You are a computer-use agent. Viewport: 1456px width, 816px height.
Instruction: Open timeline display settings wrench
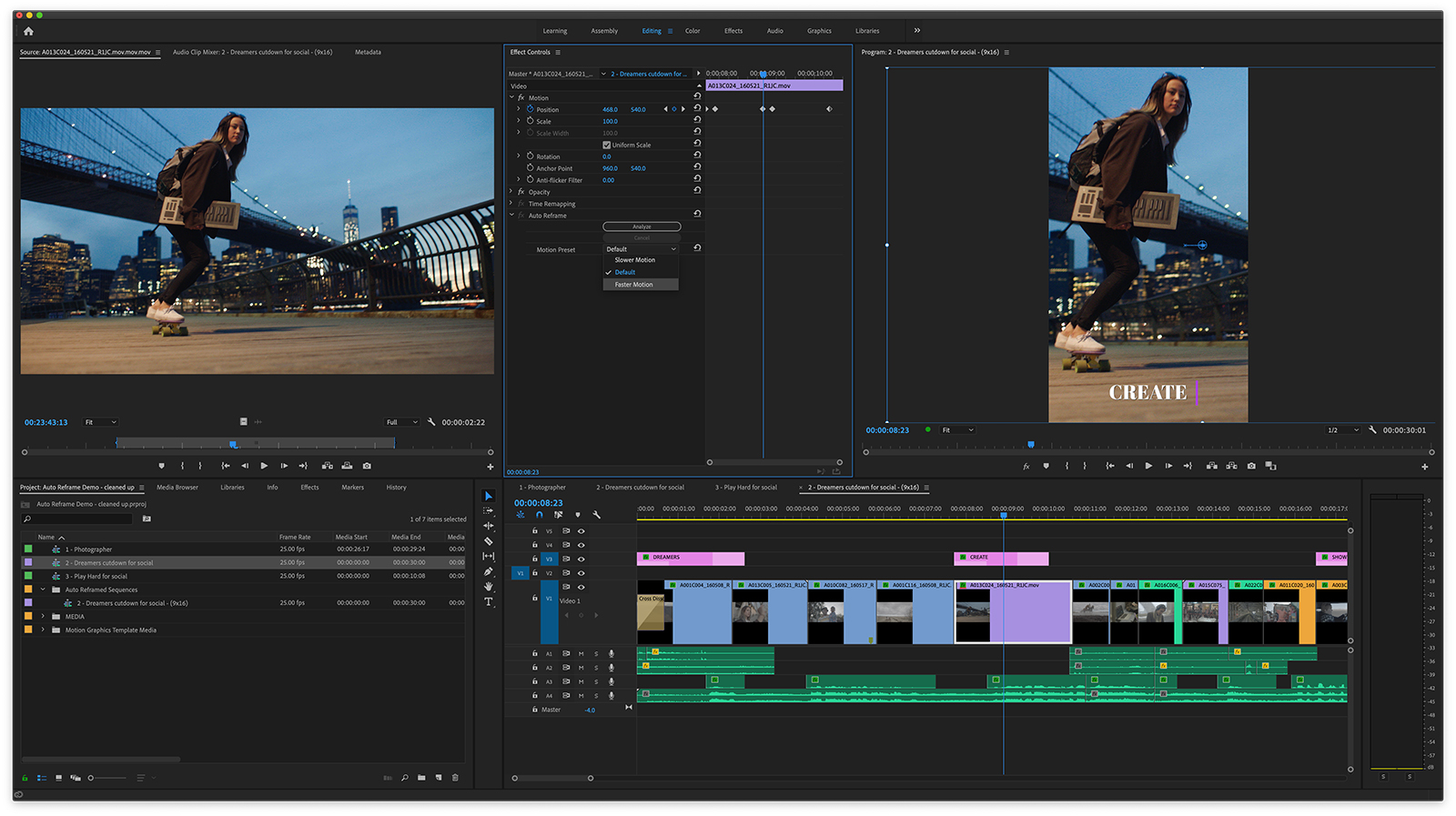coord(597,515)
